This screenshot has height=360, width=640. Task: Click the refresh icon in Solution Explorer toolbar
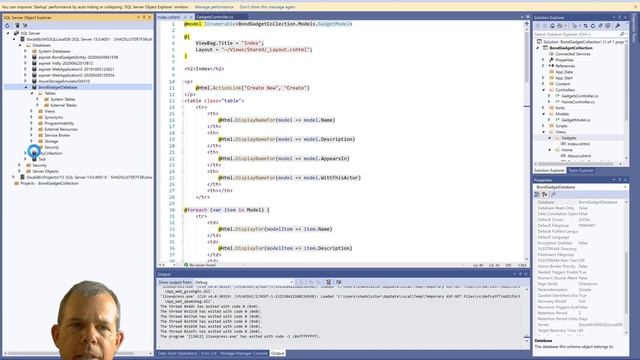pos(593,26)
